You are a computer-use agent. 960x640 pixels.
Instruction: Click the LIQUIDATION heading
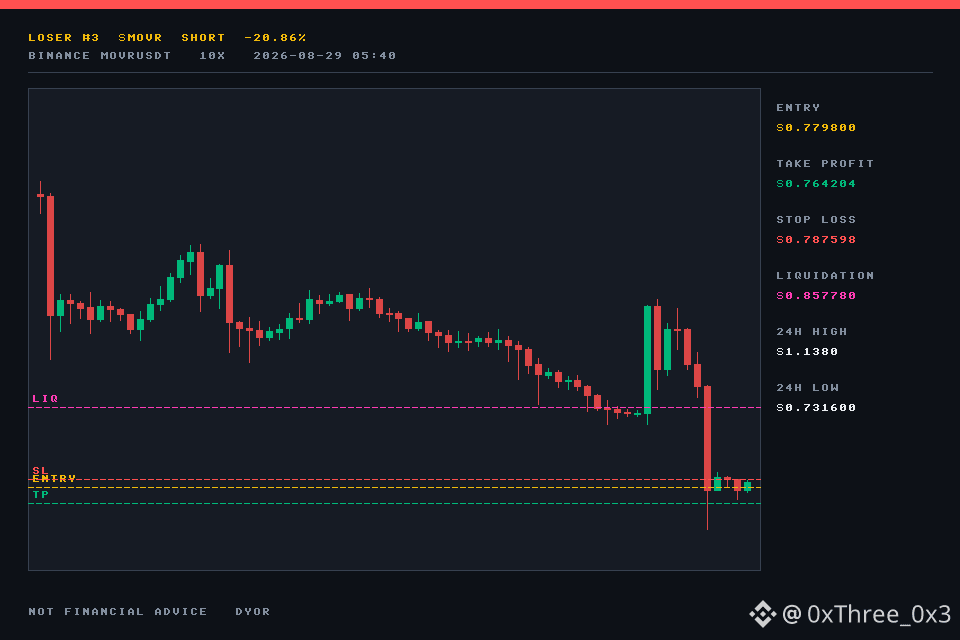pos(825,276)
